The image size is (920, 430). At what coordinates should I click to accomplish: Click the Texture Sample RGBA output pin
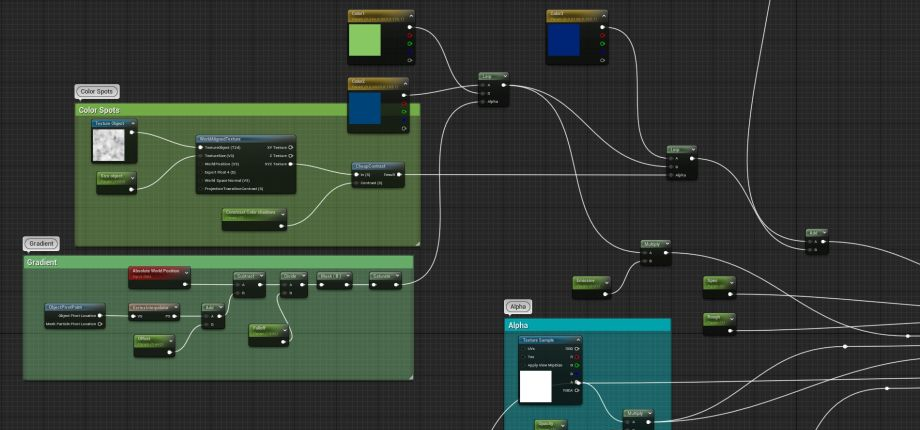coord(577,390)
